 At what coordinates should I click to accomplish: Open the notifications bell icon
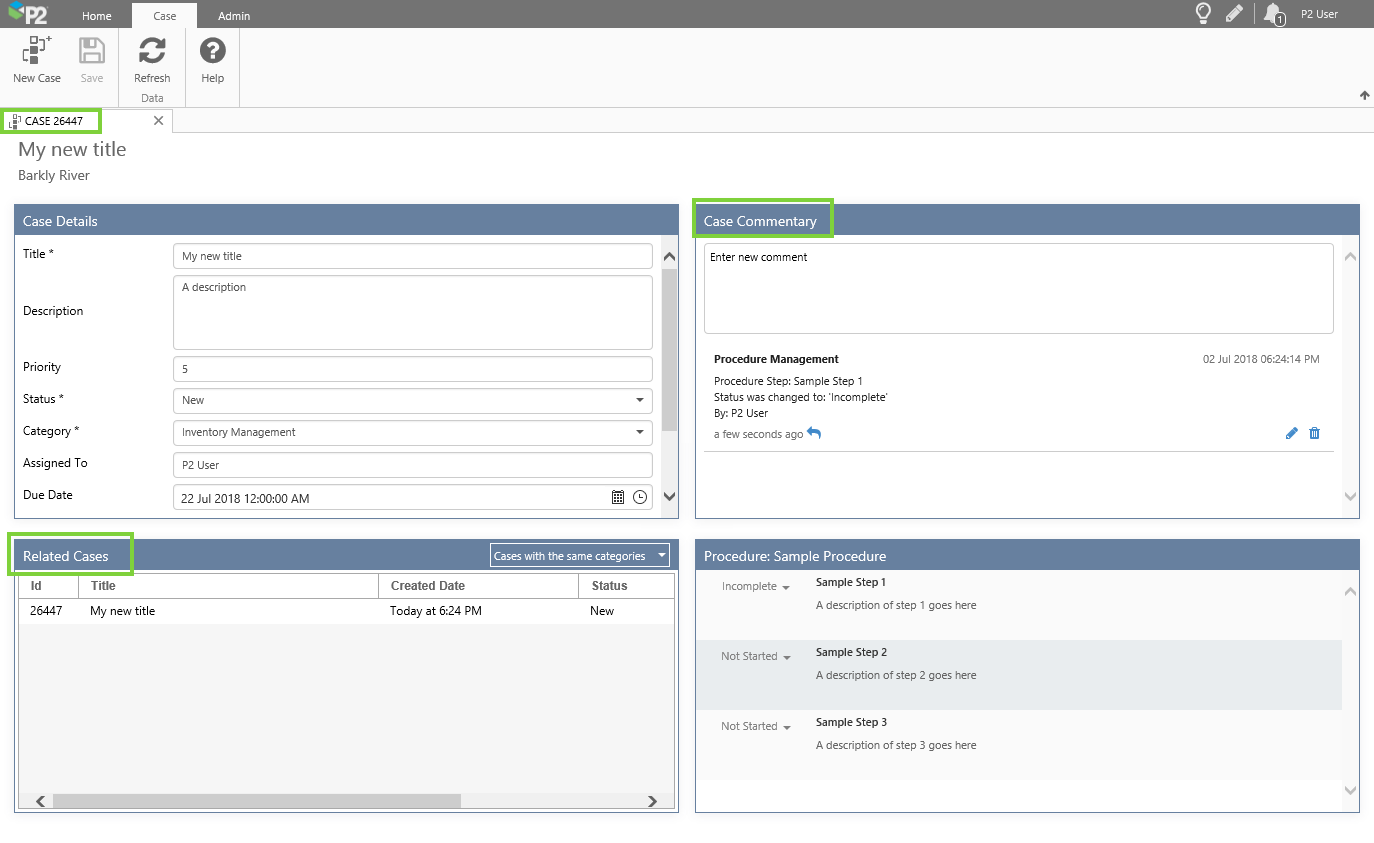(x=1272, y=13)
